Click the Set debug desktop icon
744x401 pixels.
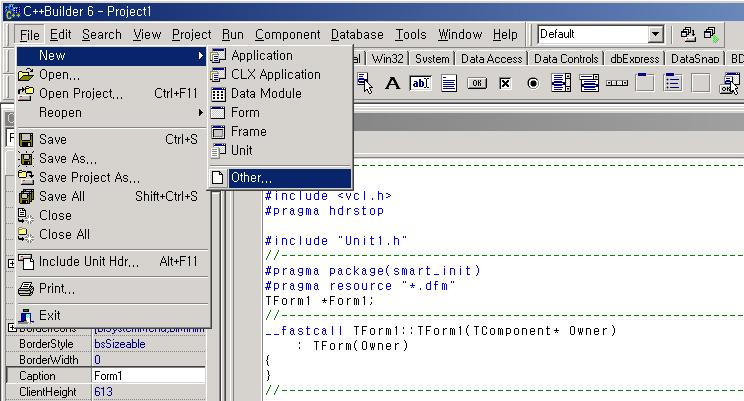pyautogui.click(x=711, y=34)
